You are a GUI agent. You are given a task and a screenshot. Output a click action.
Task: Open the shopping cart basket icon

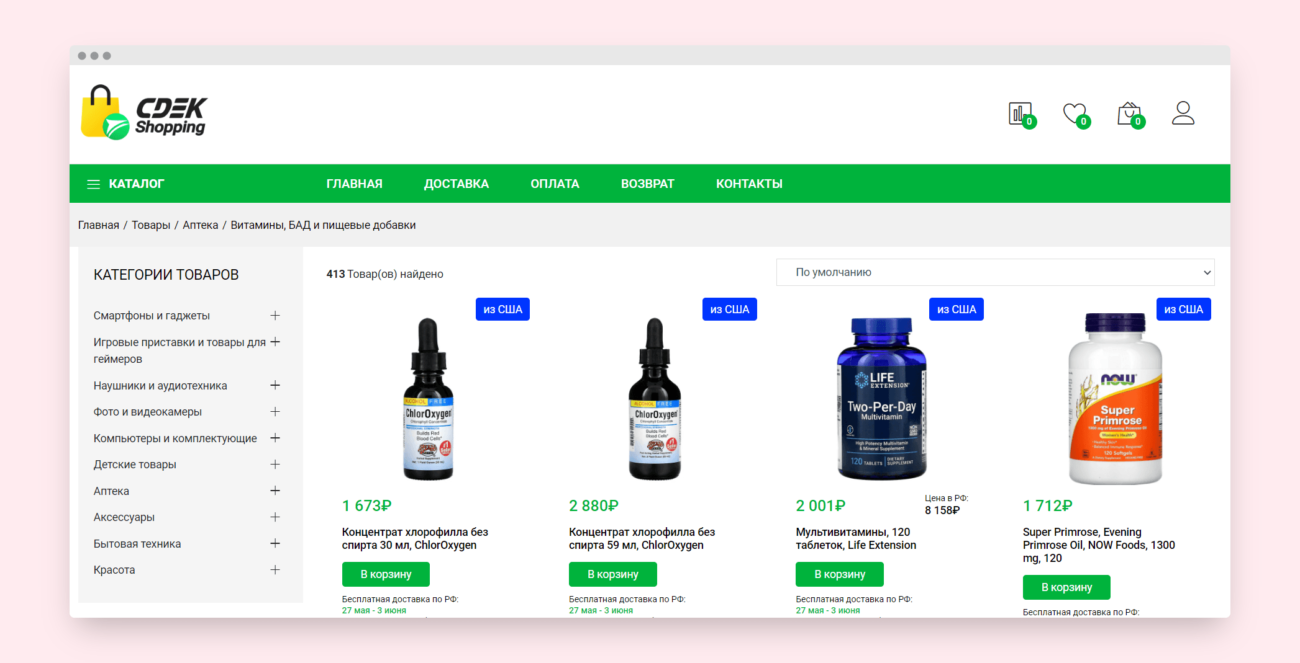point(1129,113)
